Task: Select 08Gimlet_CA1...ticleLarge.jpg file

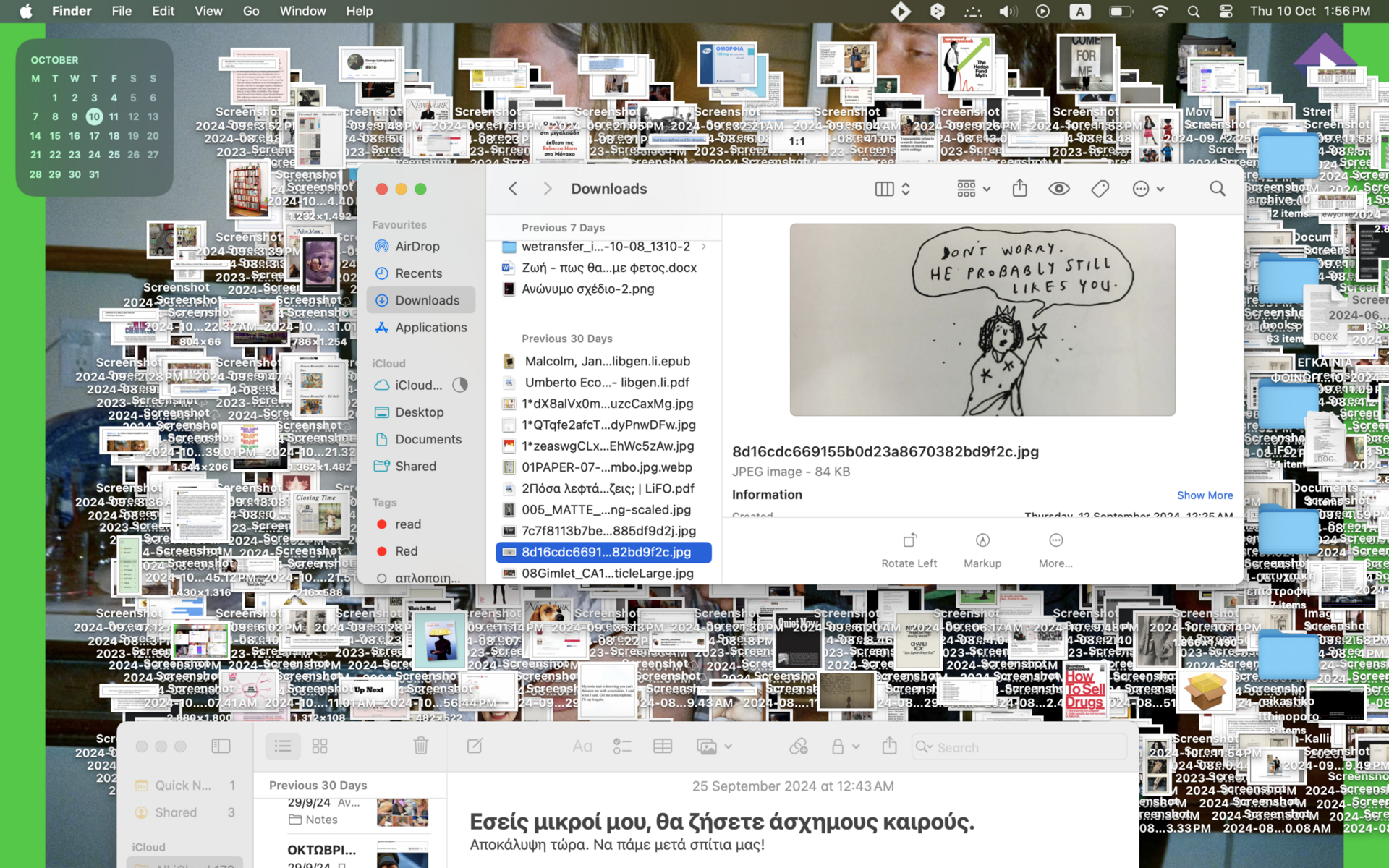Action: [603, 574]
